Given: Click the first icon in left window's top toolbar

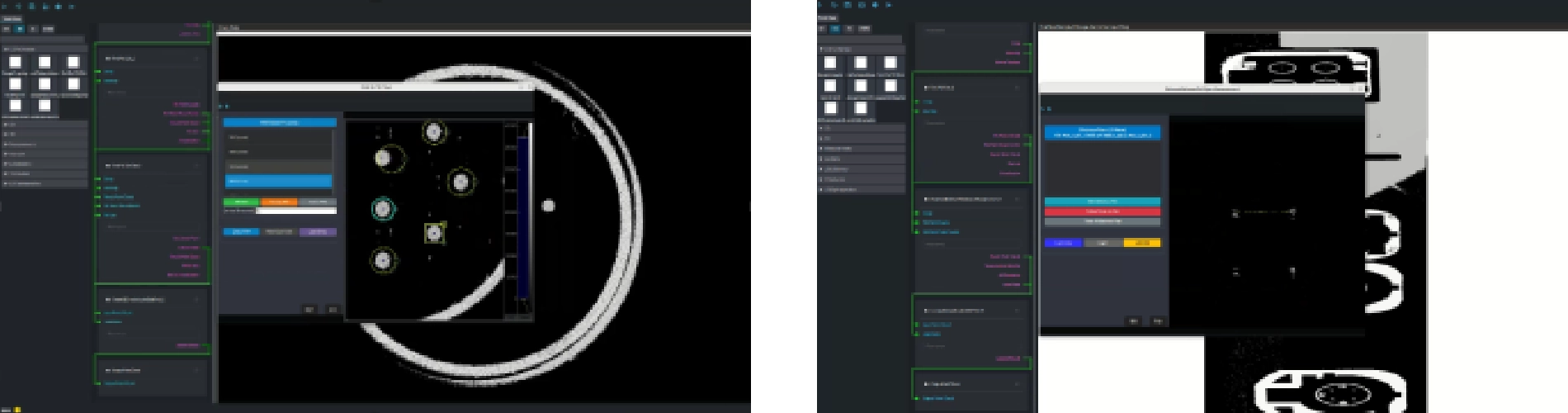Looking at the screenshot, I should 6,6.
